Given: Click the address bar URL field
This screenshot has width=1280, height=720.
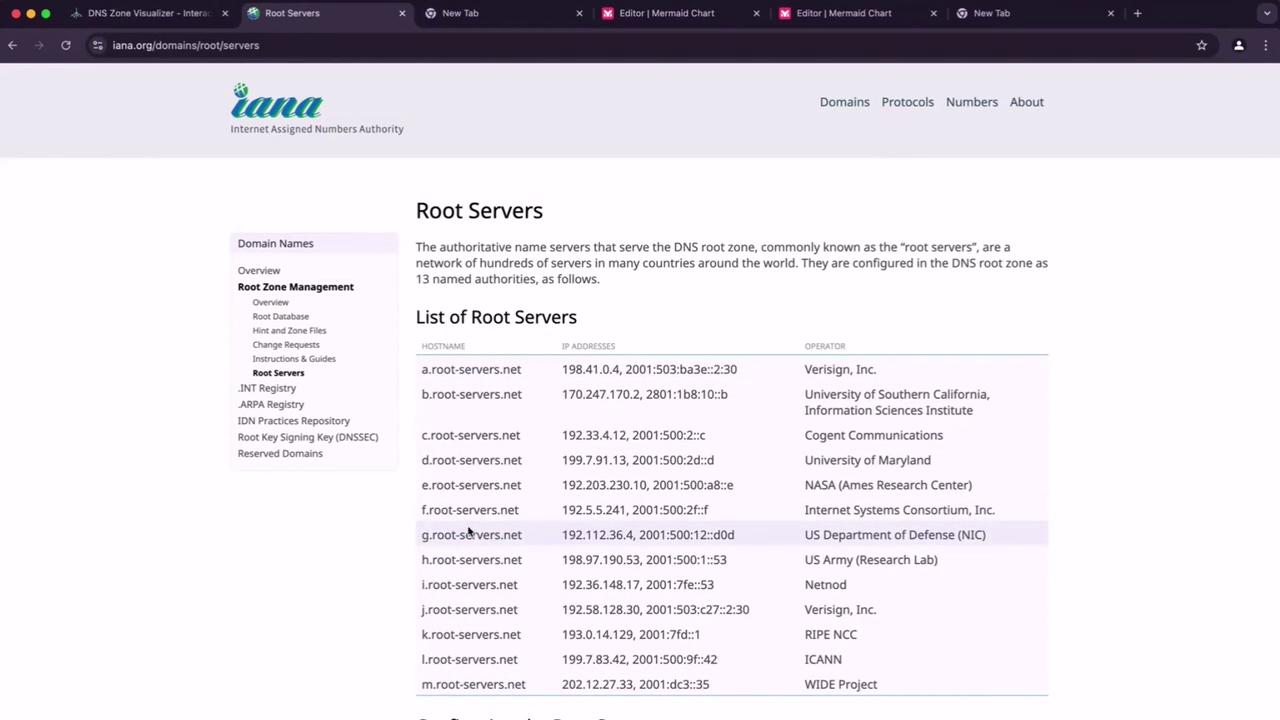Looking at the screenshot, I should tap(640, 45).
